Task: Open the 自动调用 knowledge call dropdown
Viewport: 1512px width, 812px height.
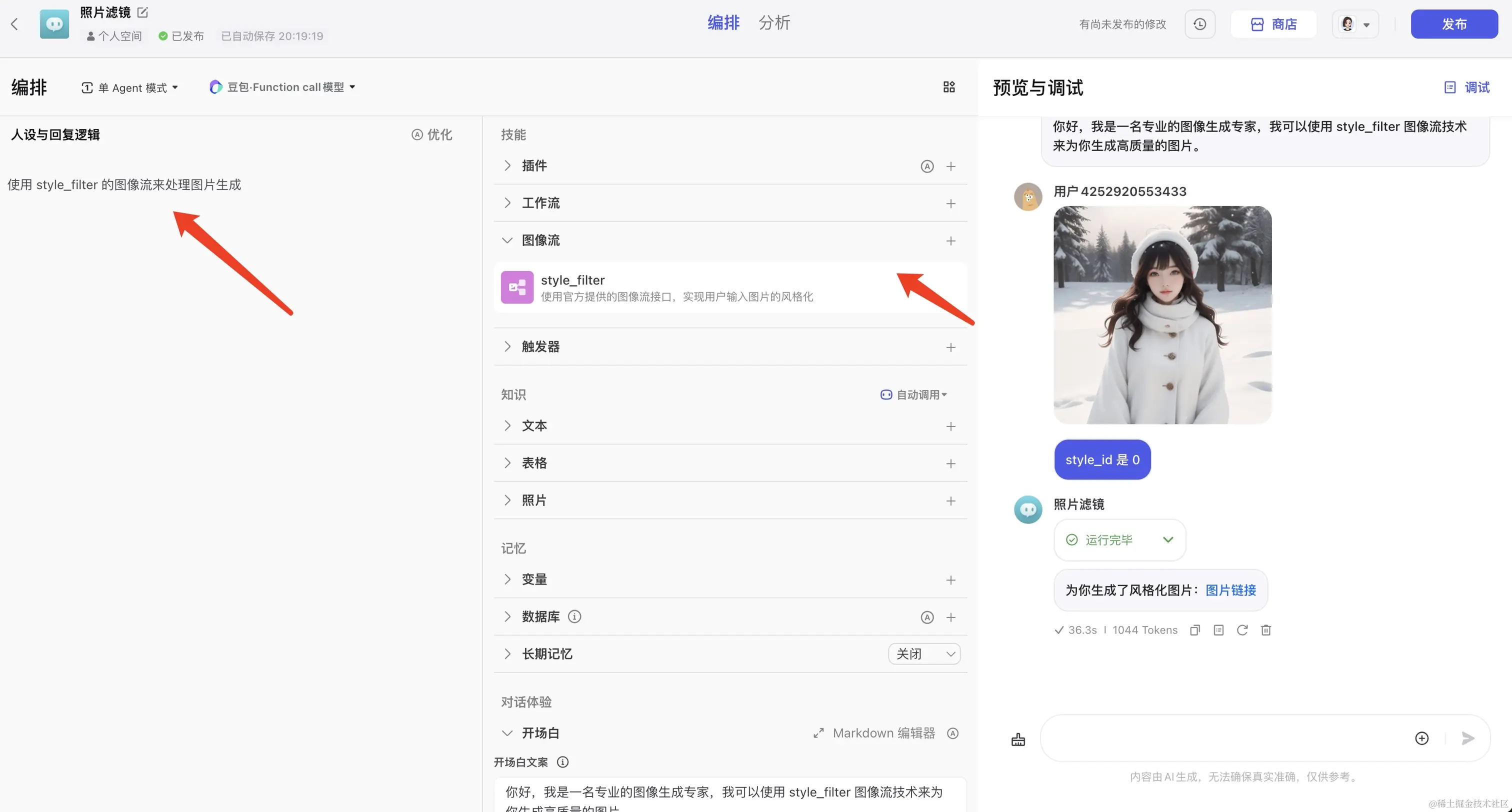Action: coord(913,394)
